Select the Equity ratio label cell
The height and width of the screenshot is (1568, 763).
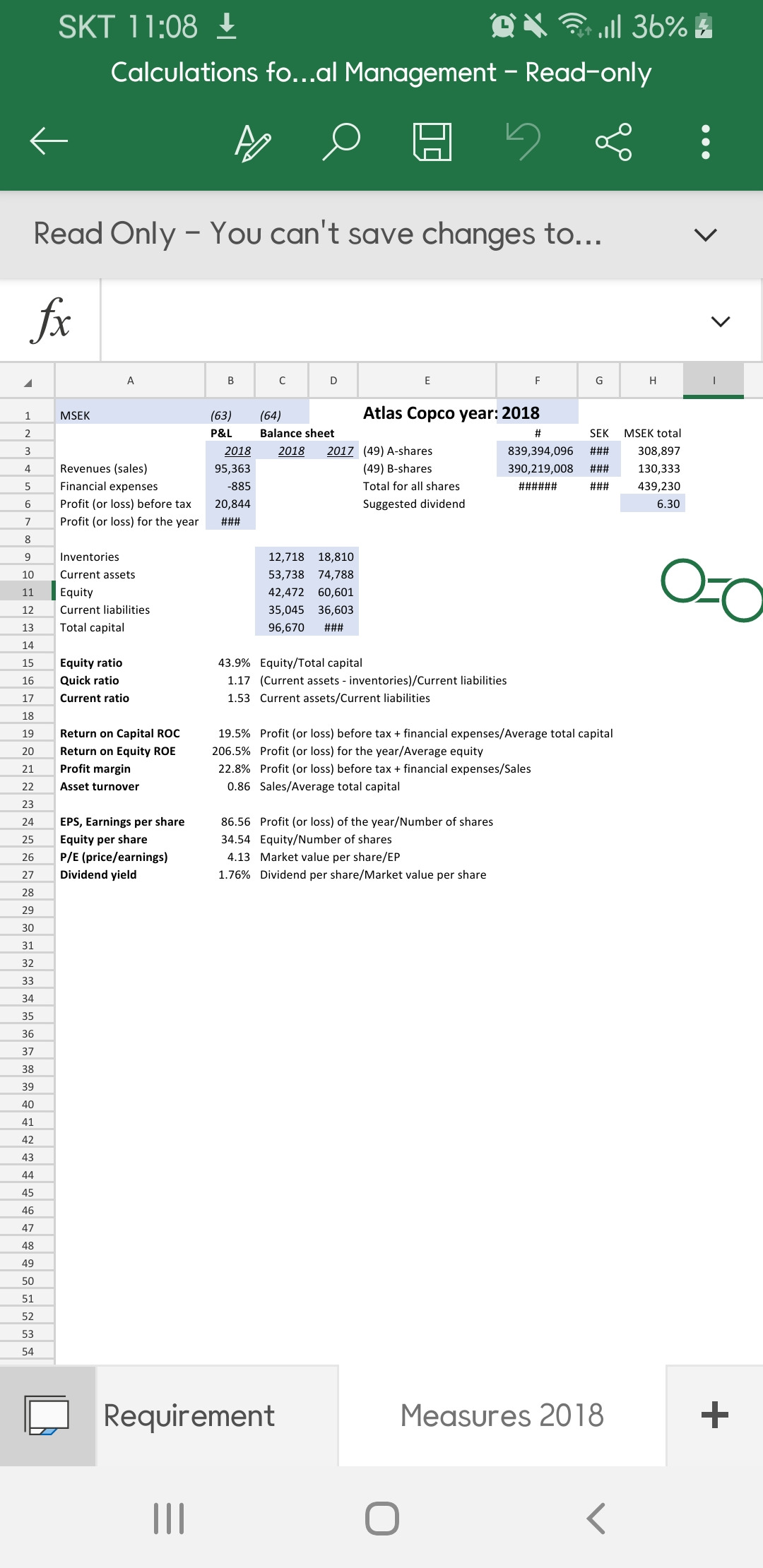[130, 663]
